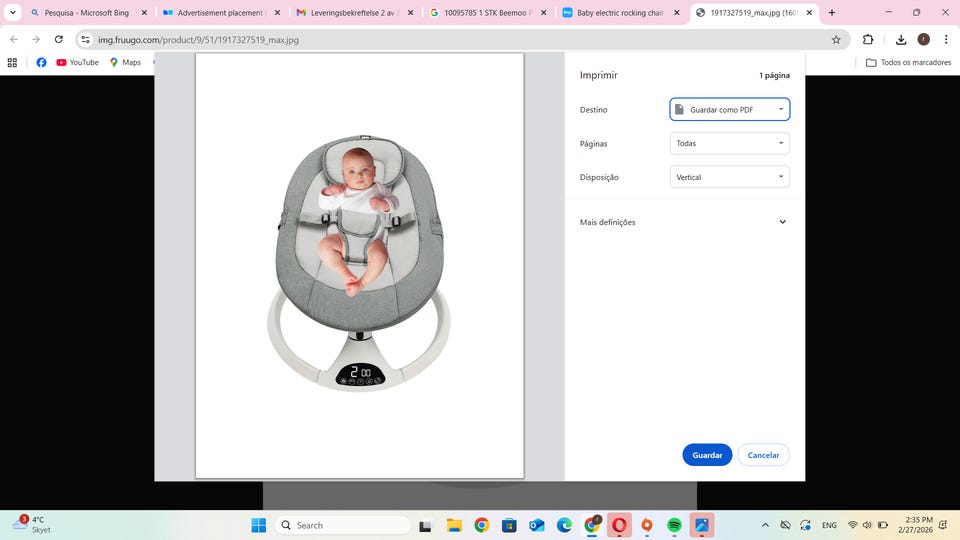Image resolution: width=960 pixels, height=540 pixels.
Task: Open the clock showing 2:35 PM
Action: tap(915, 525)
